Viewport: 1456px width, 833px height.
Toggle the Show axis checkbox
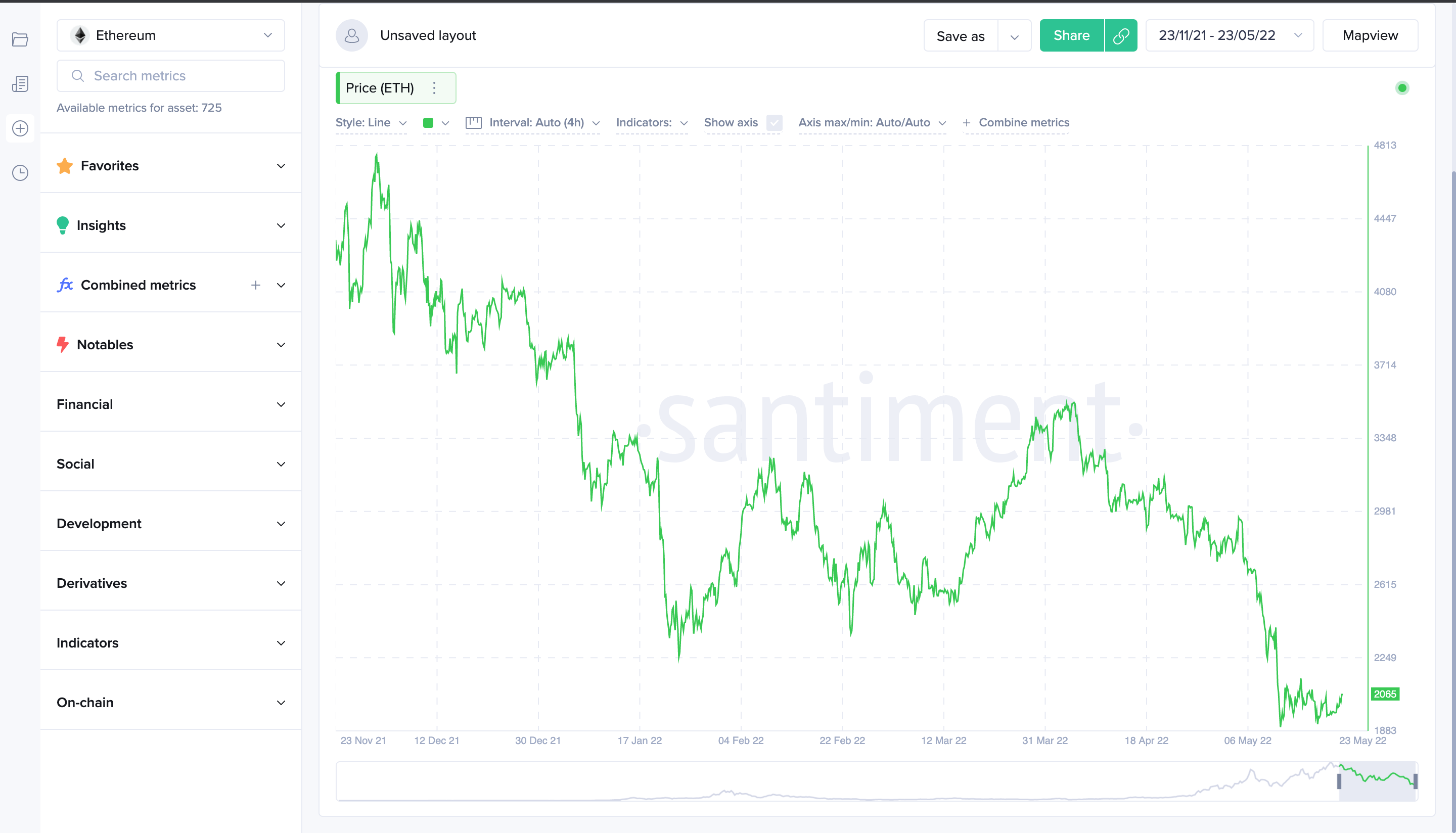point(774,122)
